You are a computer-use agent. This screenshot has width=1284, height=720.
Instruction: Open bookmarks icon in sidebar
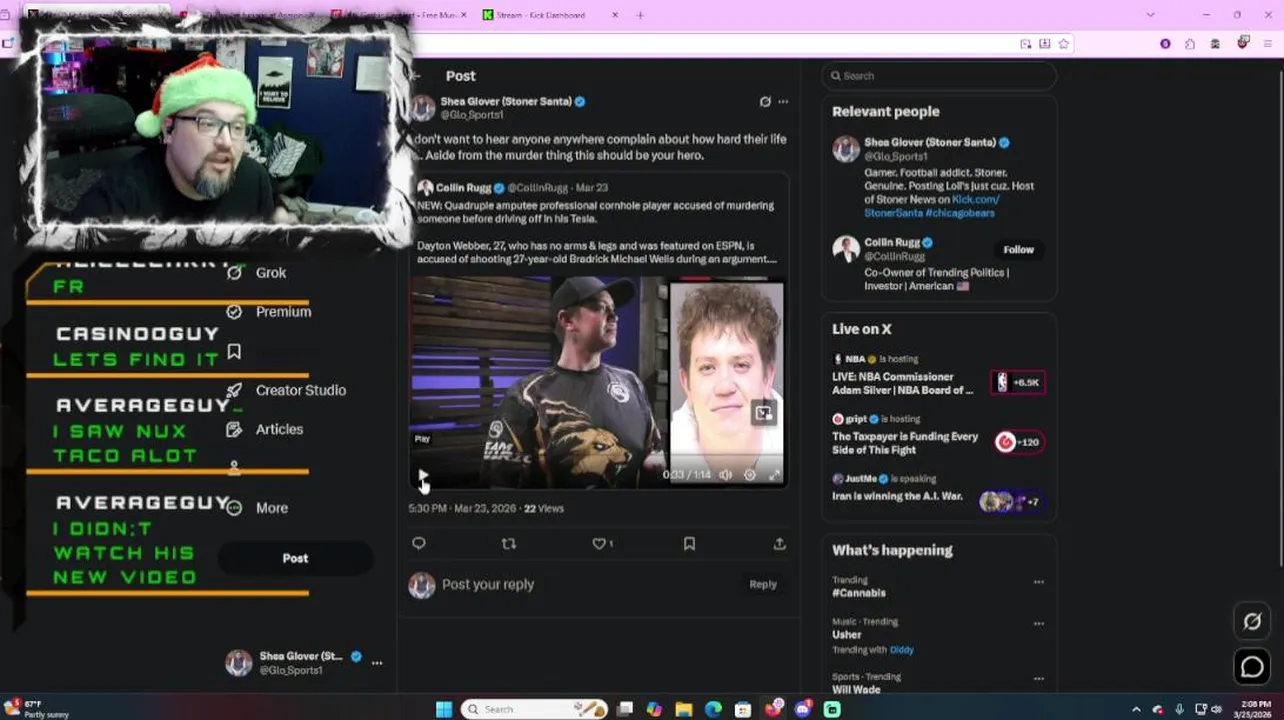coord(234,351)
